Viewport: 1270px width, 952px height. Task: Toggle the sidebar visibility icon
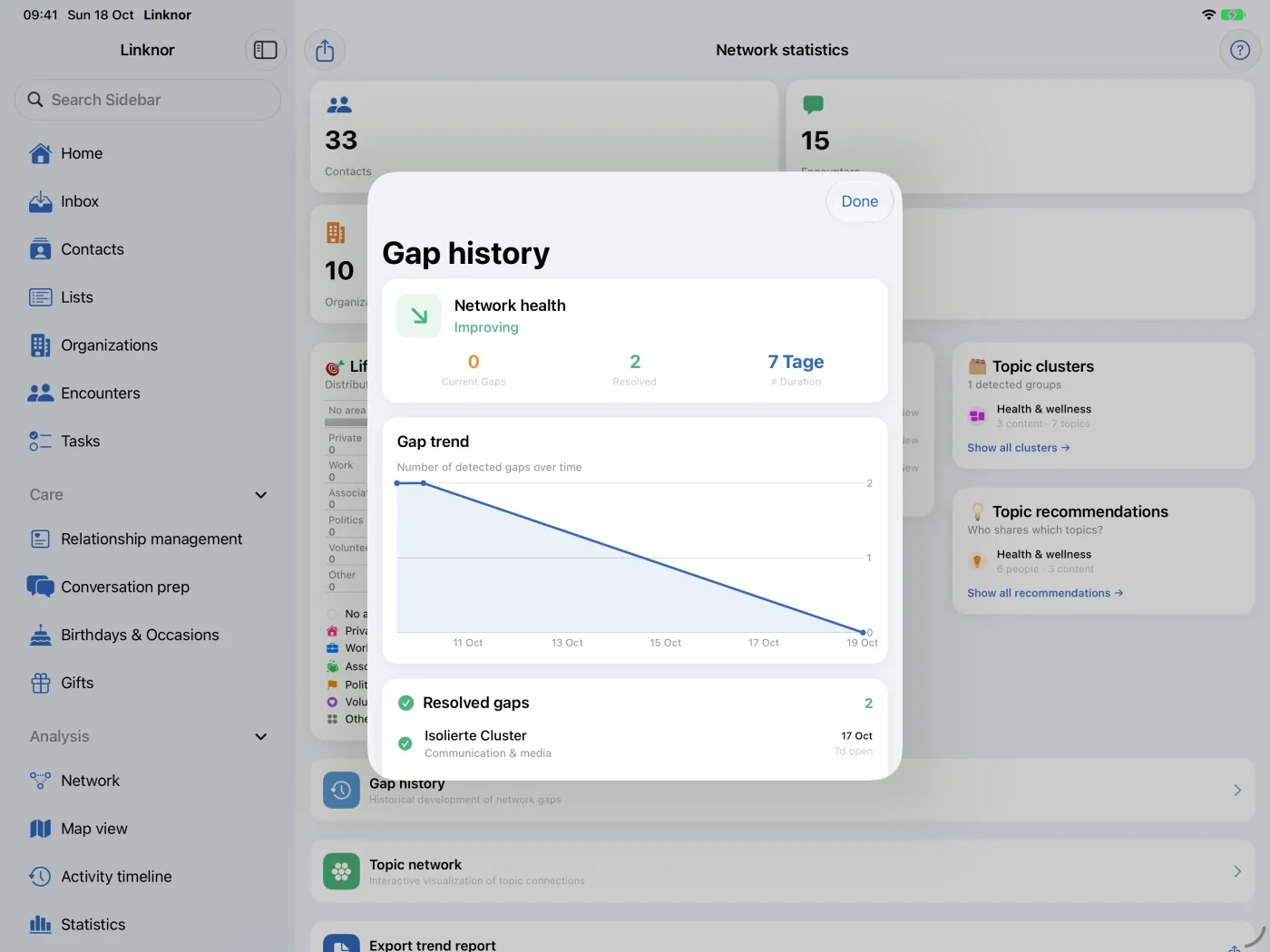(265, 50)
